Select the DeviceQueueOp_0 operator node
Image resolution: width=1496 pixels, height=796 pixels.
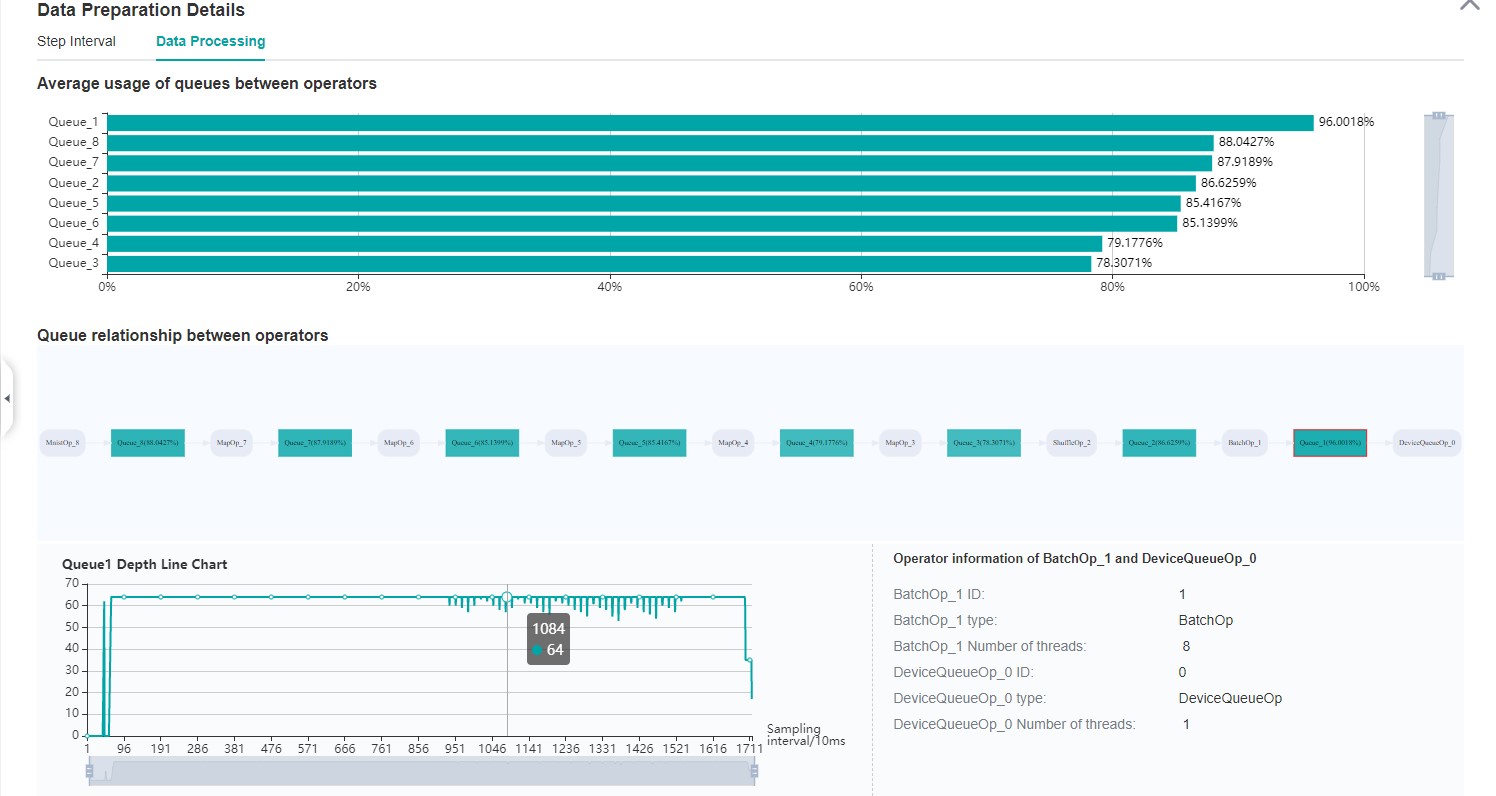[1427, 442]
